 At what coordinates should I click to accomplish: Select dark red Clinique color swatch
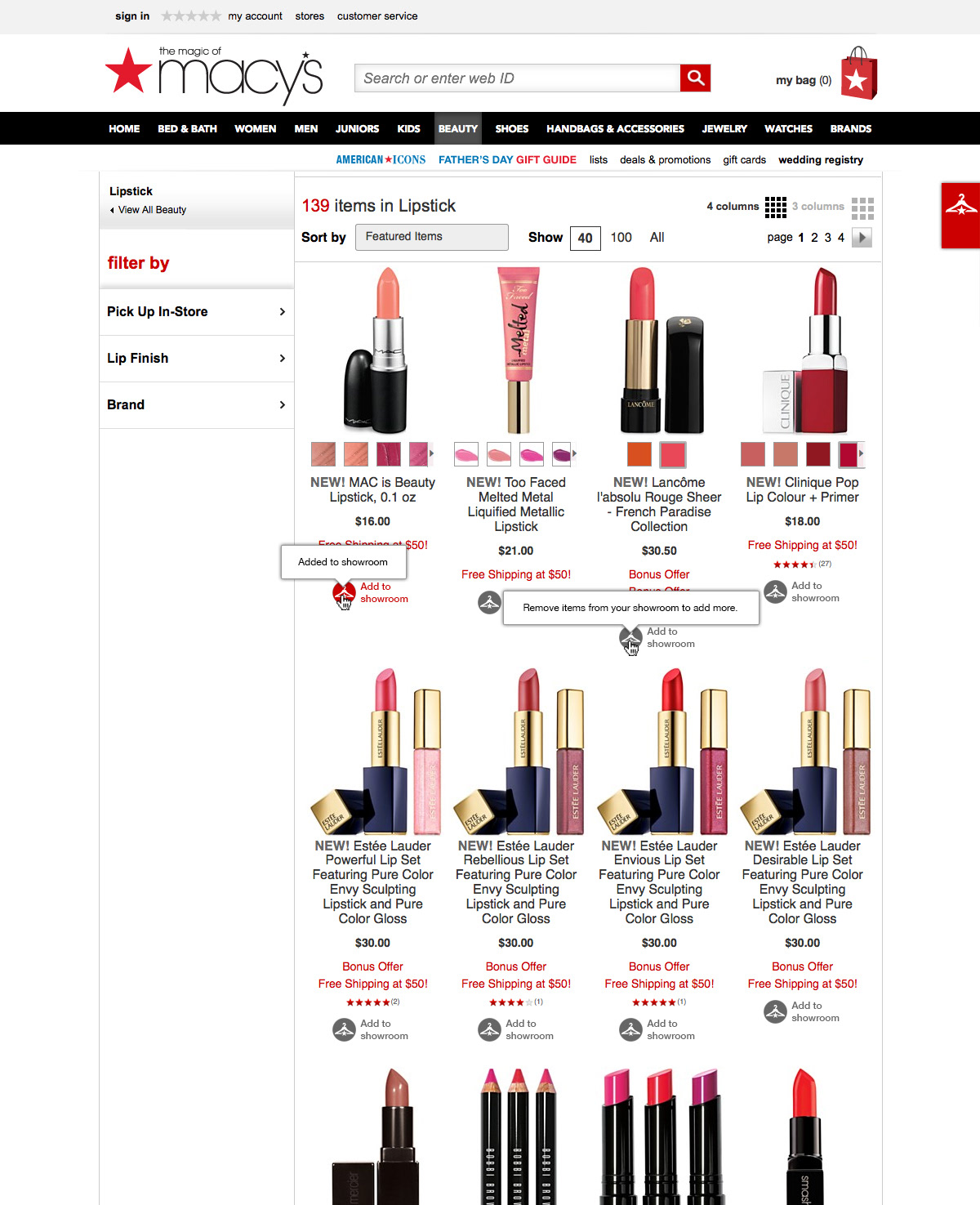pyautogui.click(x=817, y=454)
